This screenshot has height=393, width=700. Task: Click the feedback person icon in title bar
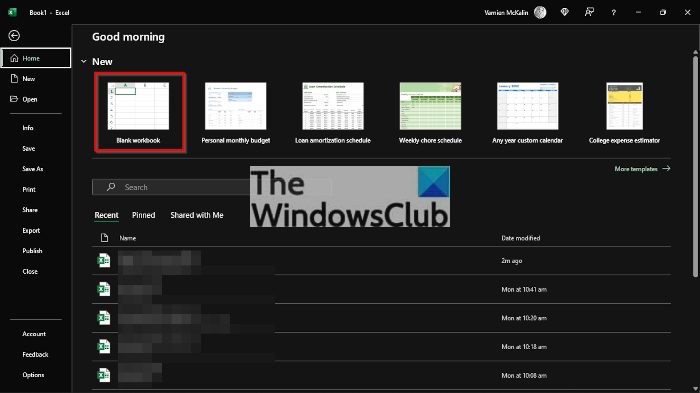click(589, 12)
